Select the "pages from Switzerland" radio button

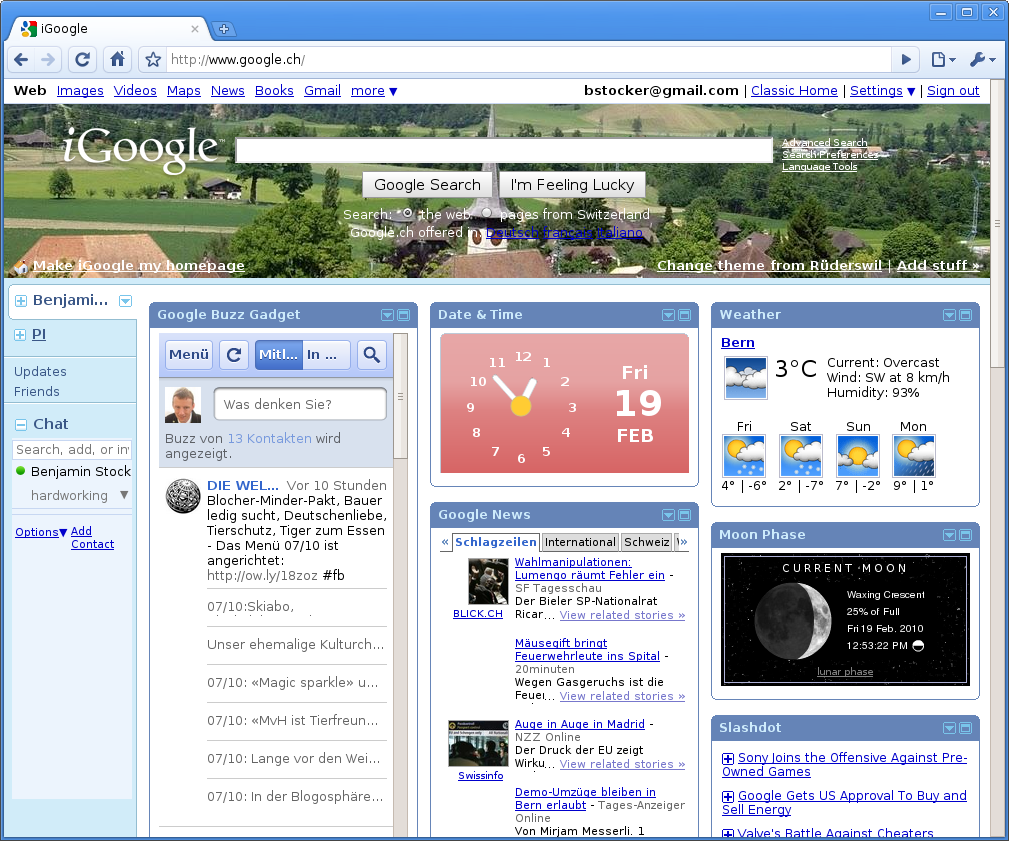(487, 213)
